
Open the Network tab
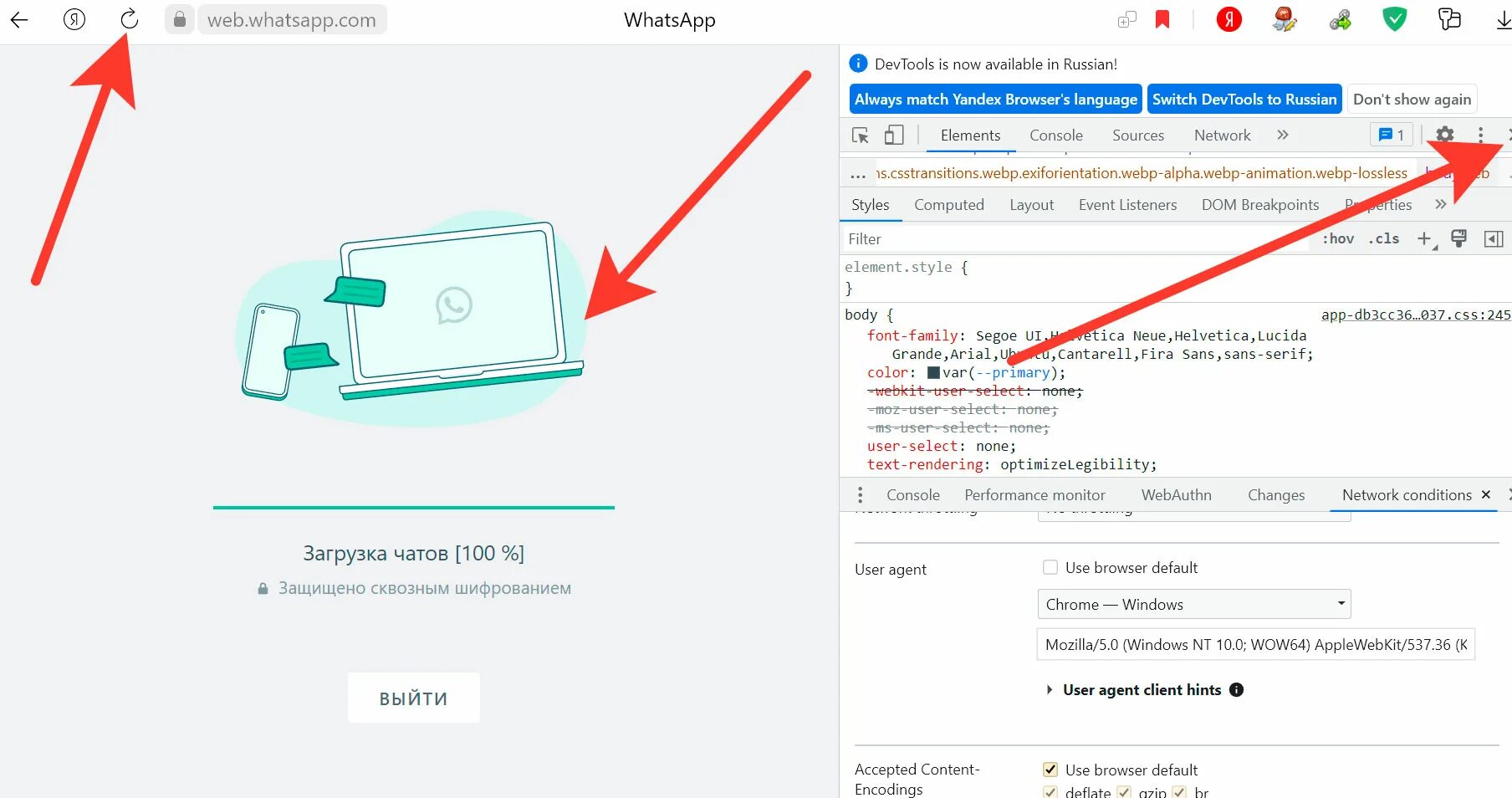tap(1223, 136)
